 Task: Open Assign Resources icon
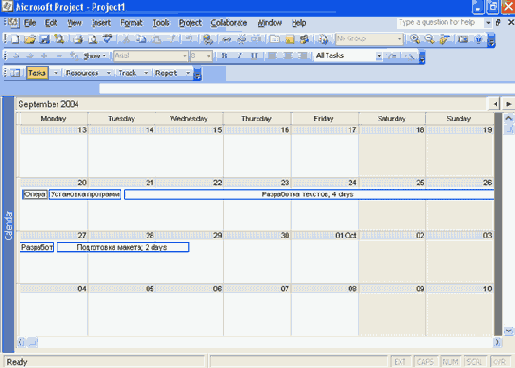tap(304, 39)
